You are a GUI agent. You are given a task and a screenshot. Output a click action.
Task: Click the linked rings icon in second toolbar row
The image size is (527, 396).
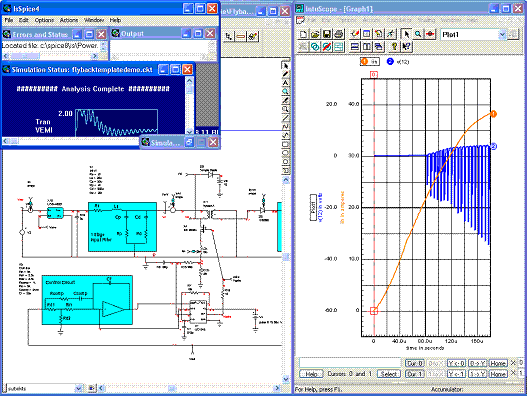pyautogui.click(x=315, y=46)
